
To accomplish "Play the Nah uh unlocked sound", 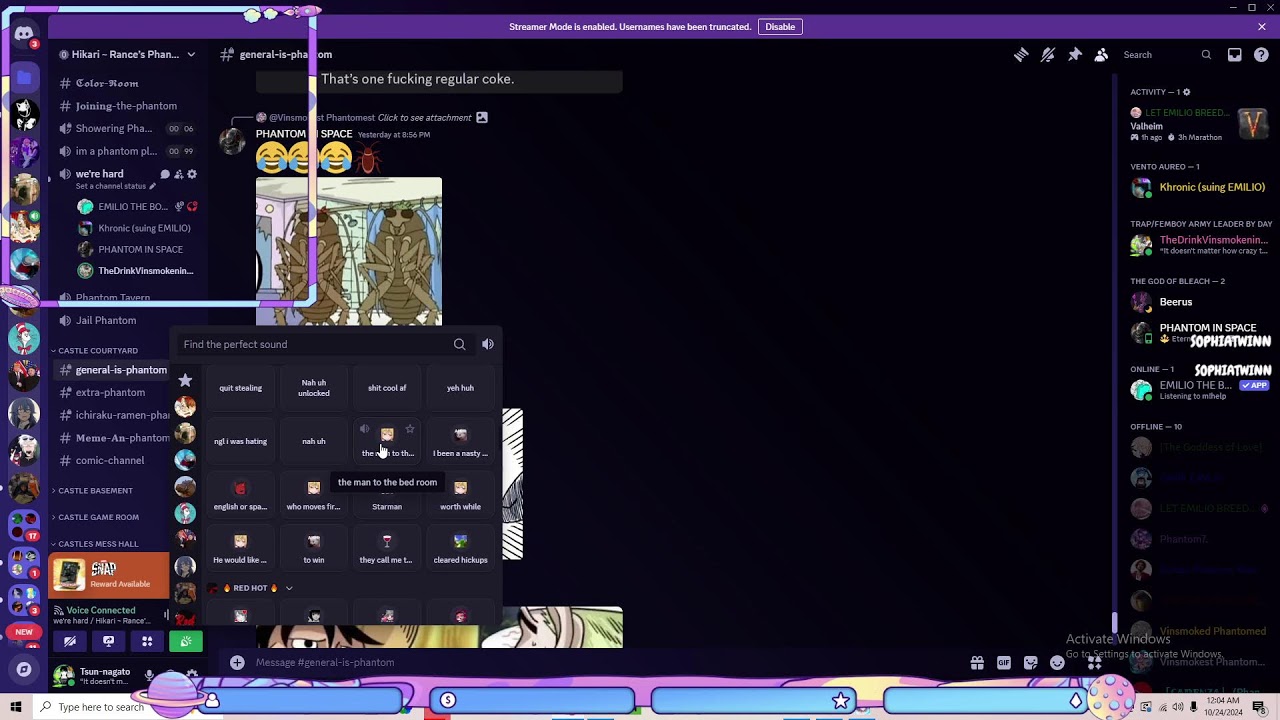I will pos(314,388).
